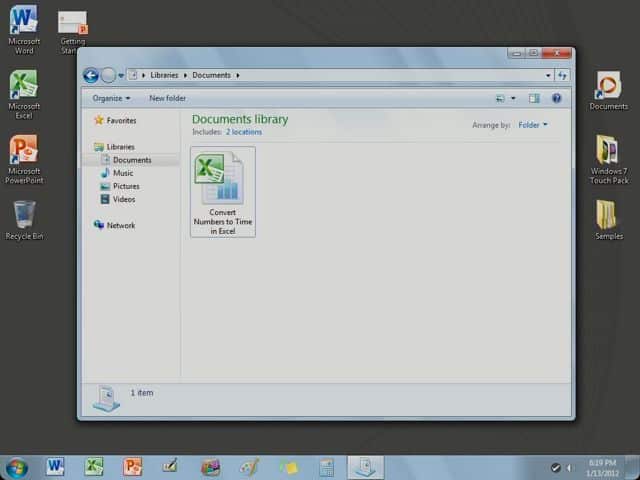Click the Explorer Forward arrow button

(108, 76)
